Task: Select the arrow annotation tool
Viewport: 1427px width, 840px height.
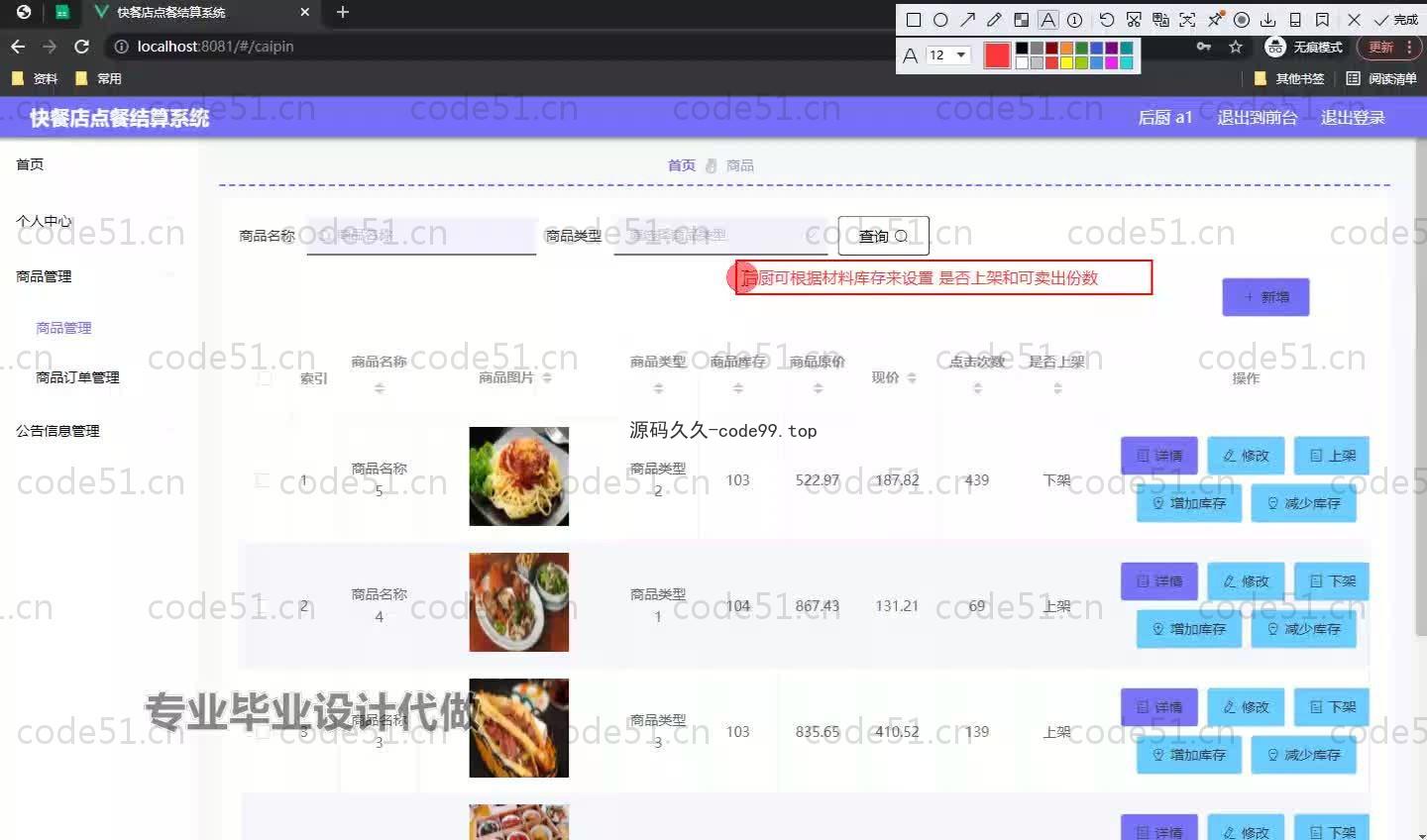Action: pyautogui.click(x=967, y=20)
